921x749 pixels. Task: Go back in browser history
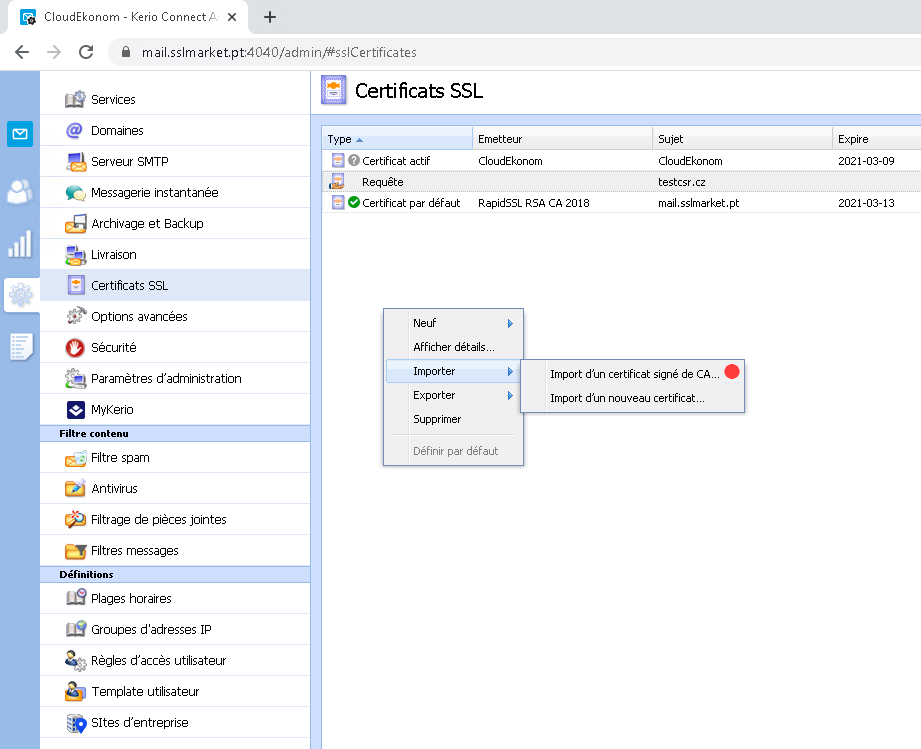click(x=22, y=52)
